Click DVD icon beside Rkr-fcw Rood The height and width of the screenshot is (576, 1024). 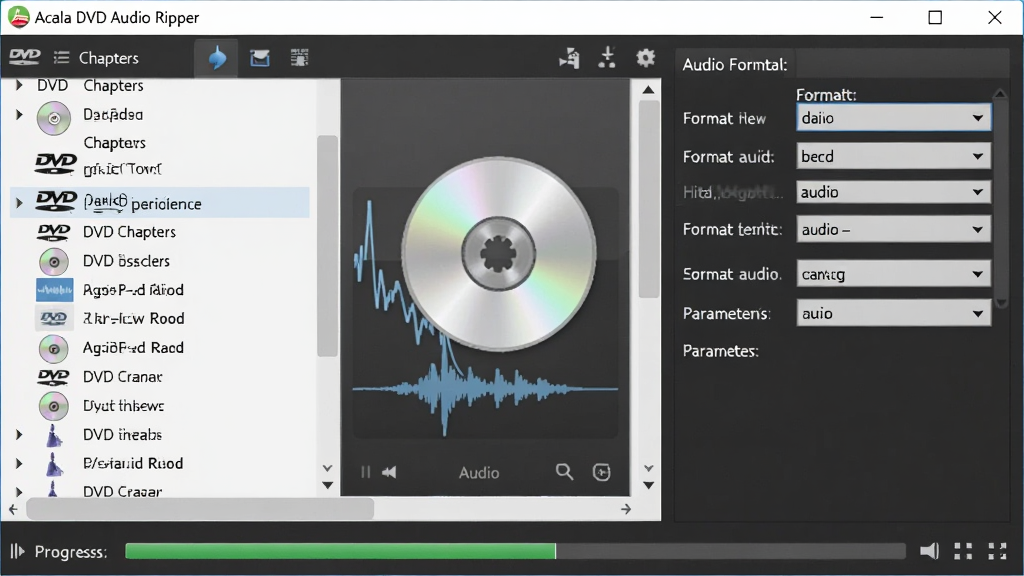pos(54,319)
